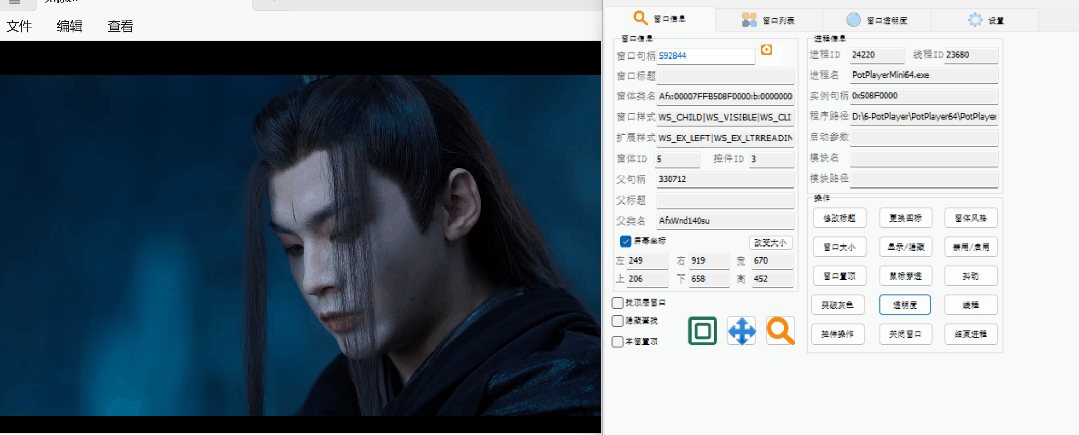1079x435 pixels.
Task: Click the empty 模块路径 field
Action: tap(924, 179)
